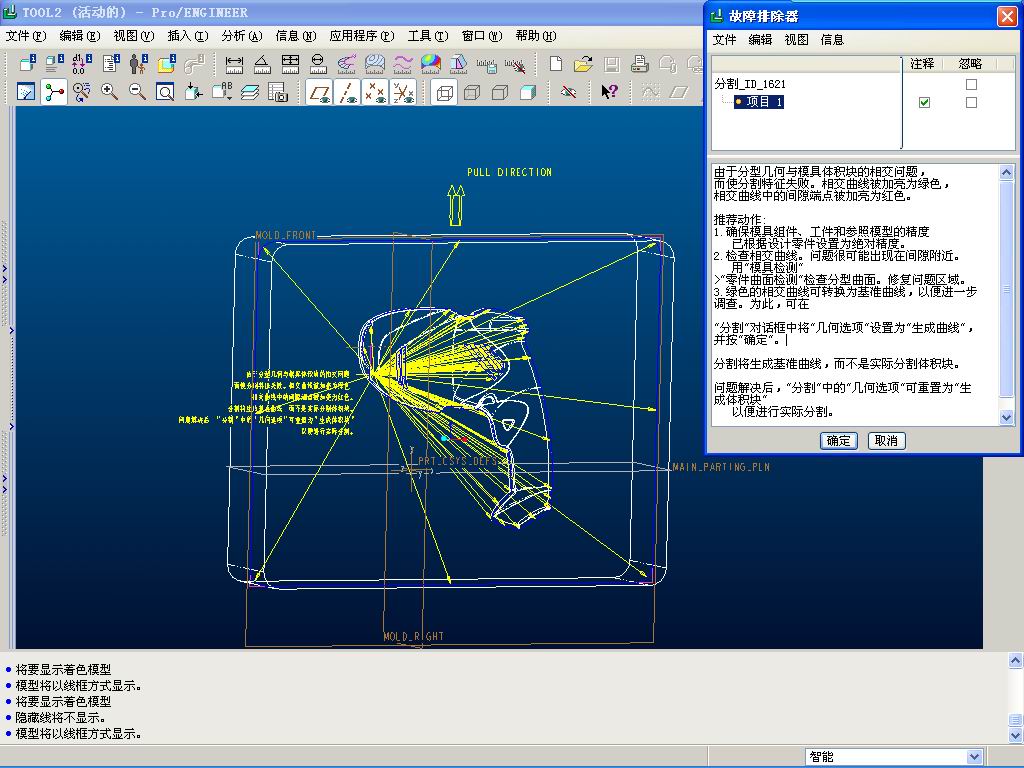Toggle Spin Center display

pyautogui.click(x=54, y=92)
